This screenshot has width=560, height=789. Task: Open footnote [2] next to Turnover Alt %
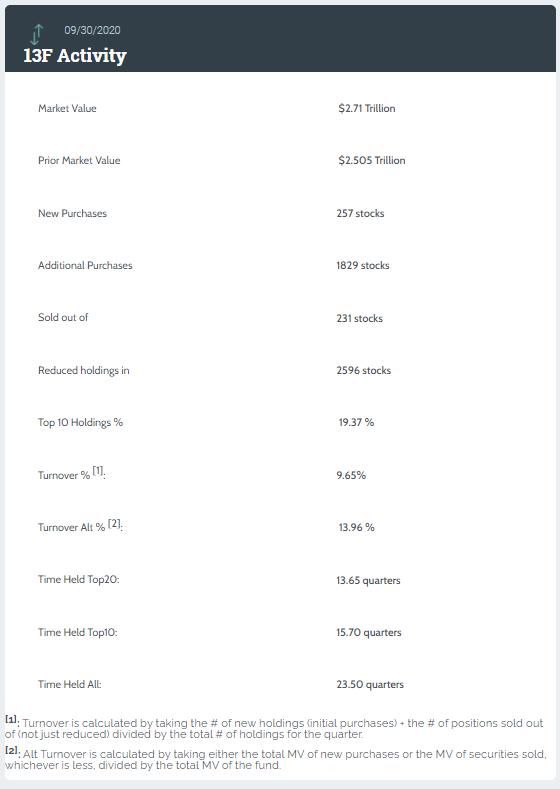(115, 523)
